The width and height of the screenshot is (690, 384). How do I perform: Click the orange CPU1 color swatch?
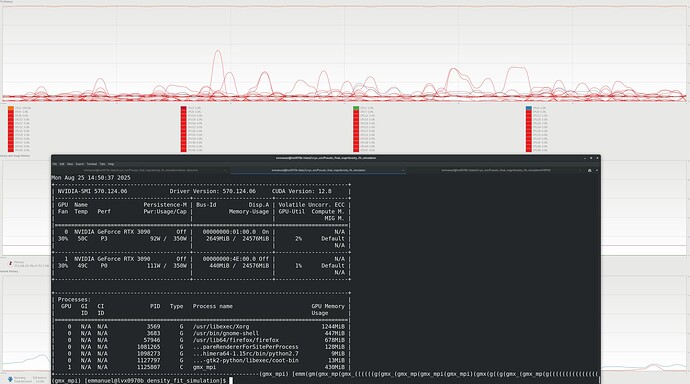coord(11,108)
